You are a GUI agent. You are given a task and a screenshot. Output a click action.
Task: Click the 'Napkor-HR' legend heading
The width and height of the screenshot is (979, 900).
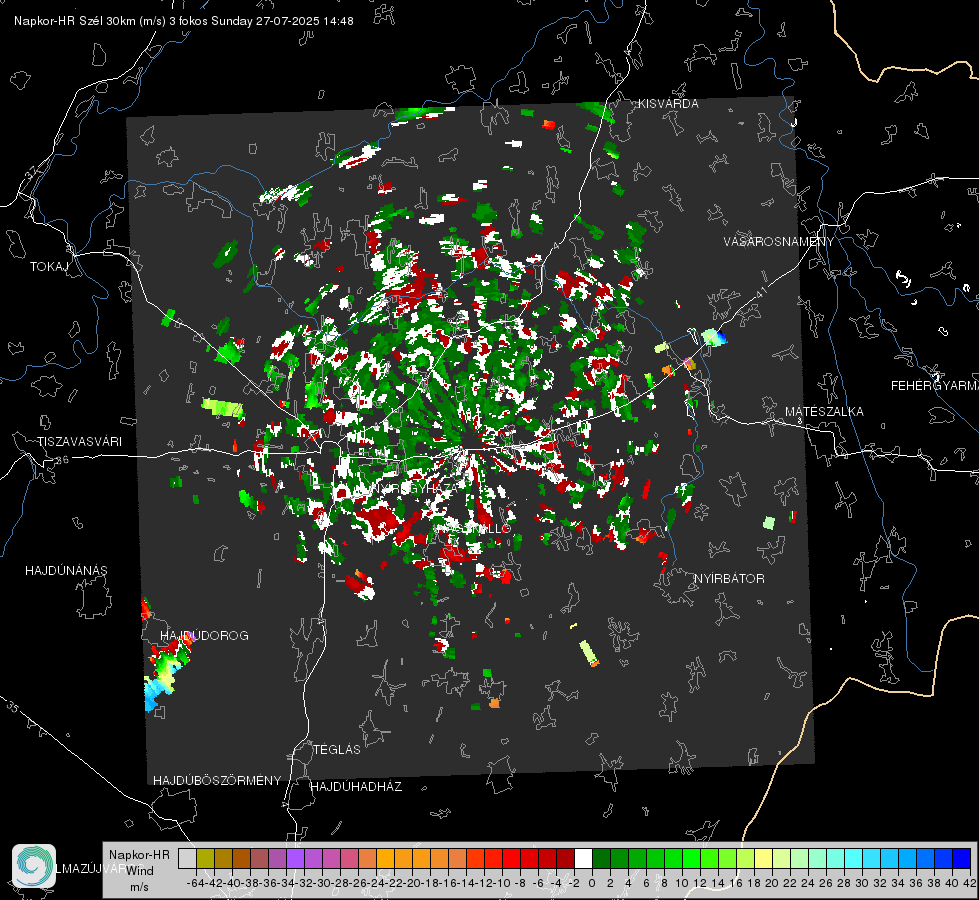click(x=139, y=855)
